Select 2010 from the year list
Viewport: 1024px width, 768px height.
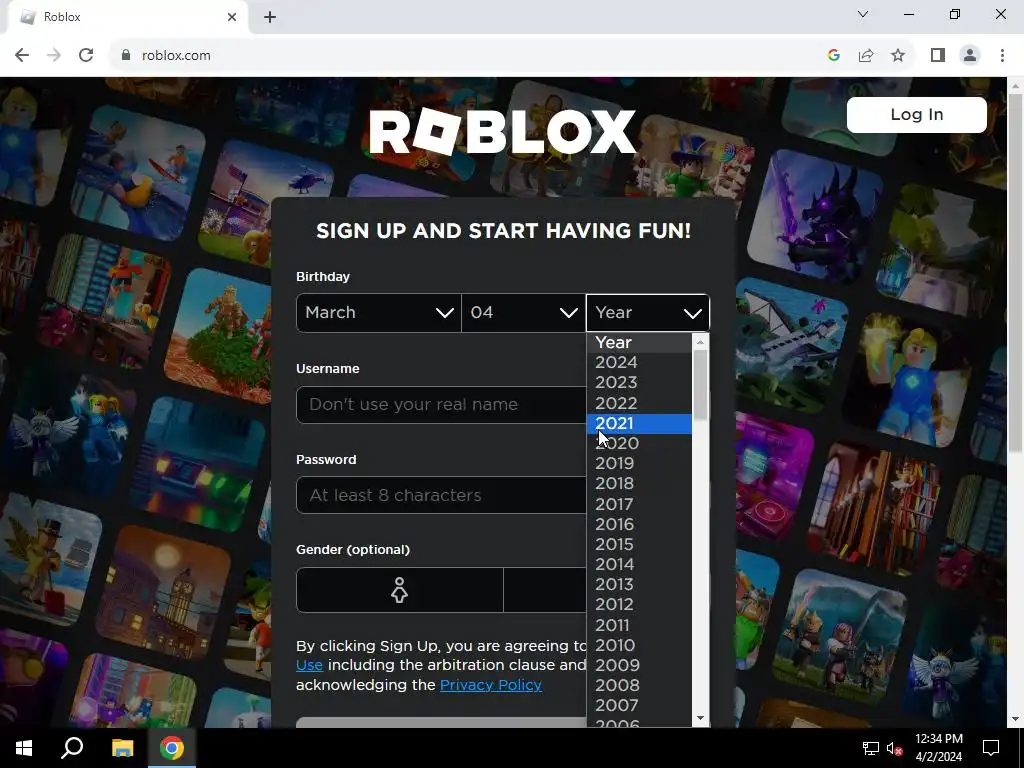[639, 645]
